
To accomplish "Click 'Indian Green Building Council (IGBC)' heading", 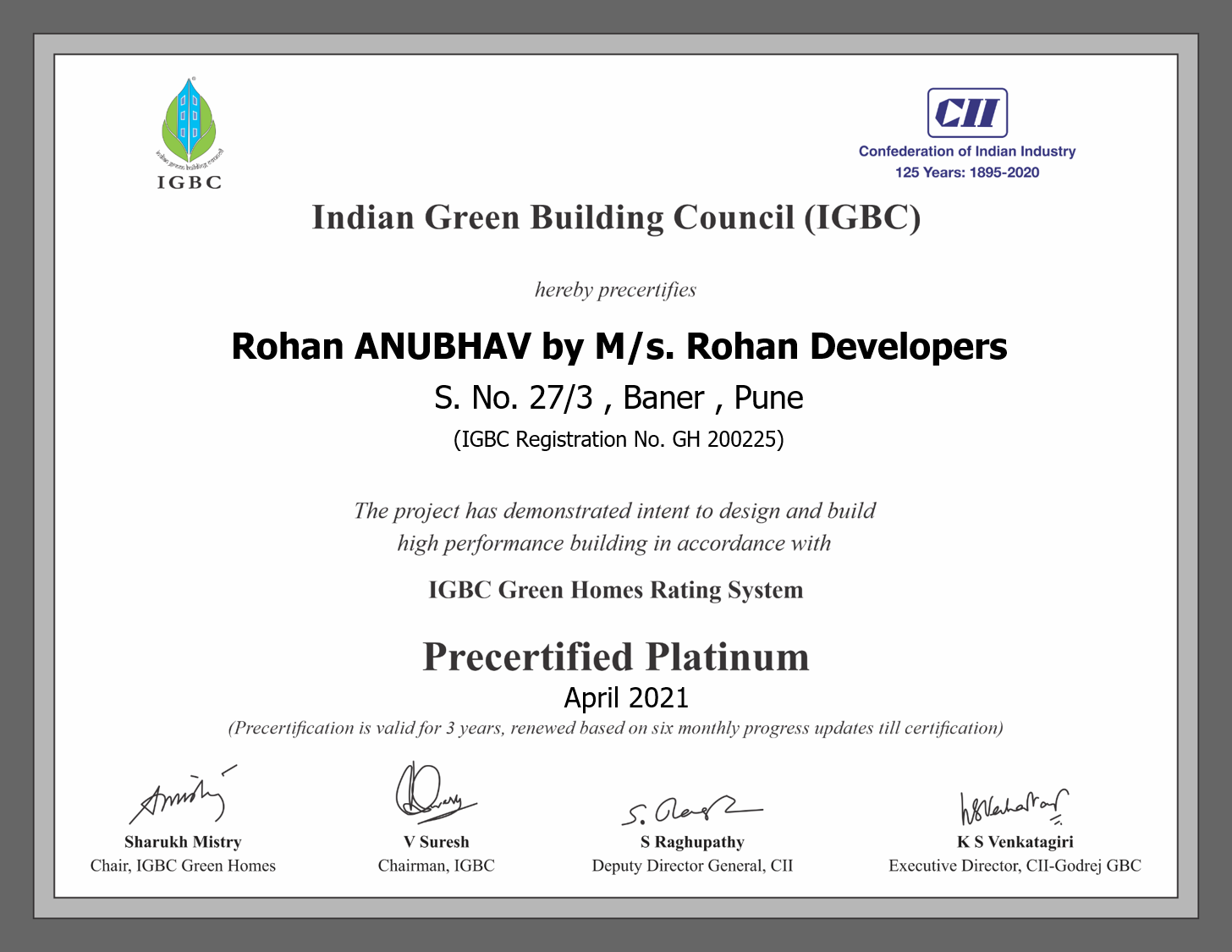I will pyautogui.click(x=616, y=217).
